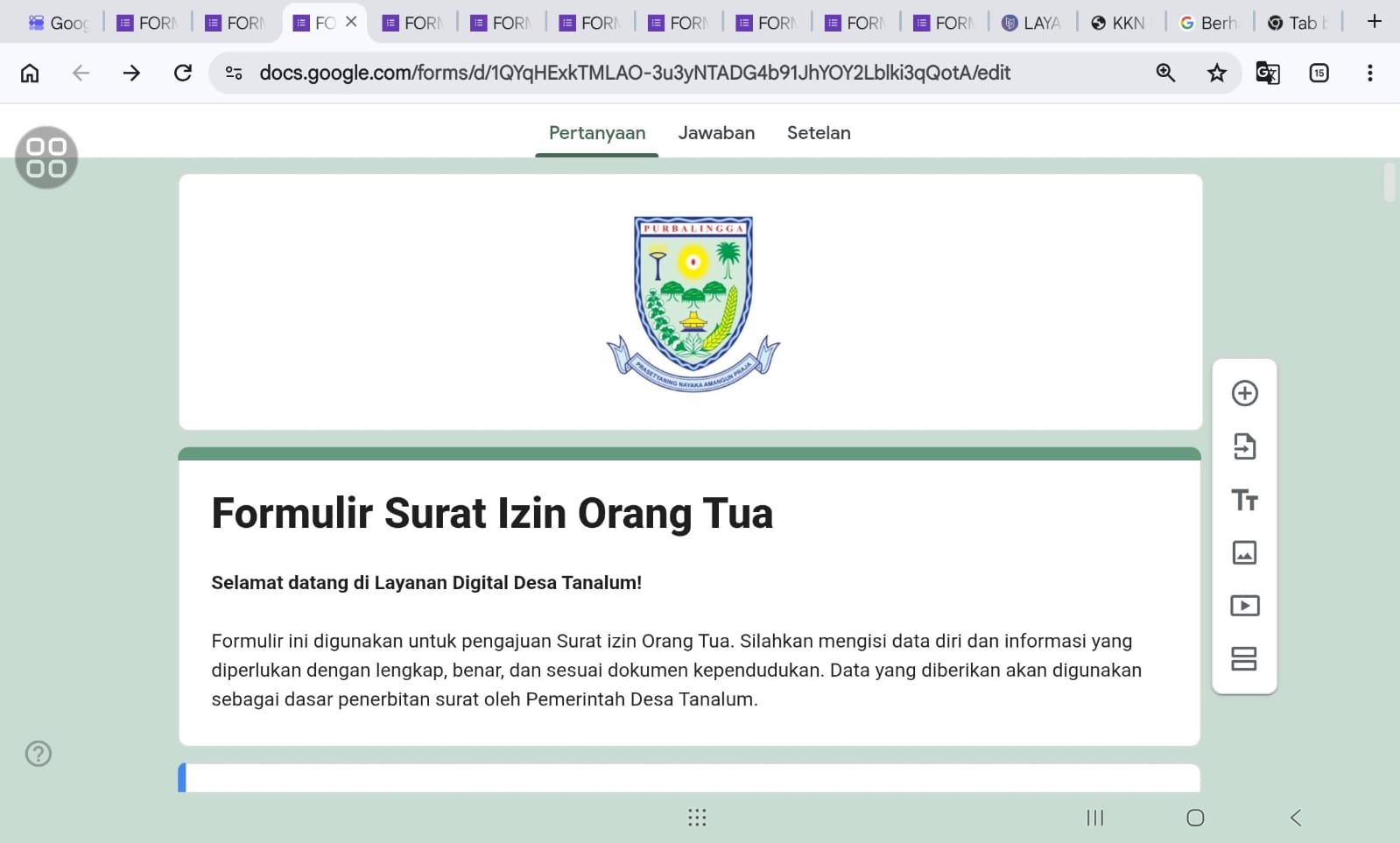Tap the Android recent apps button
The width and height of the screenshot is (1400, 843).
(x=1095, y=818)
